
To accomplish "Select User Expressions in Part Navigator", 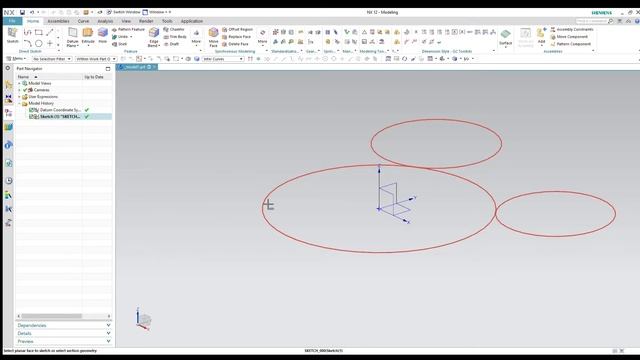I will [x=43, y=97].
